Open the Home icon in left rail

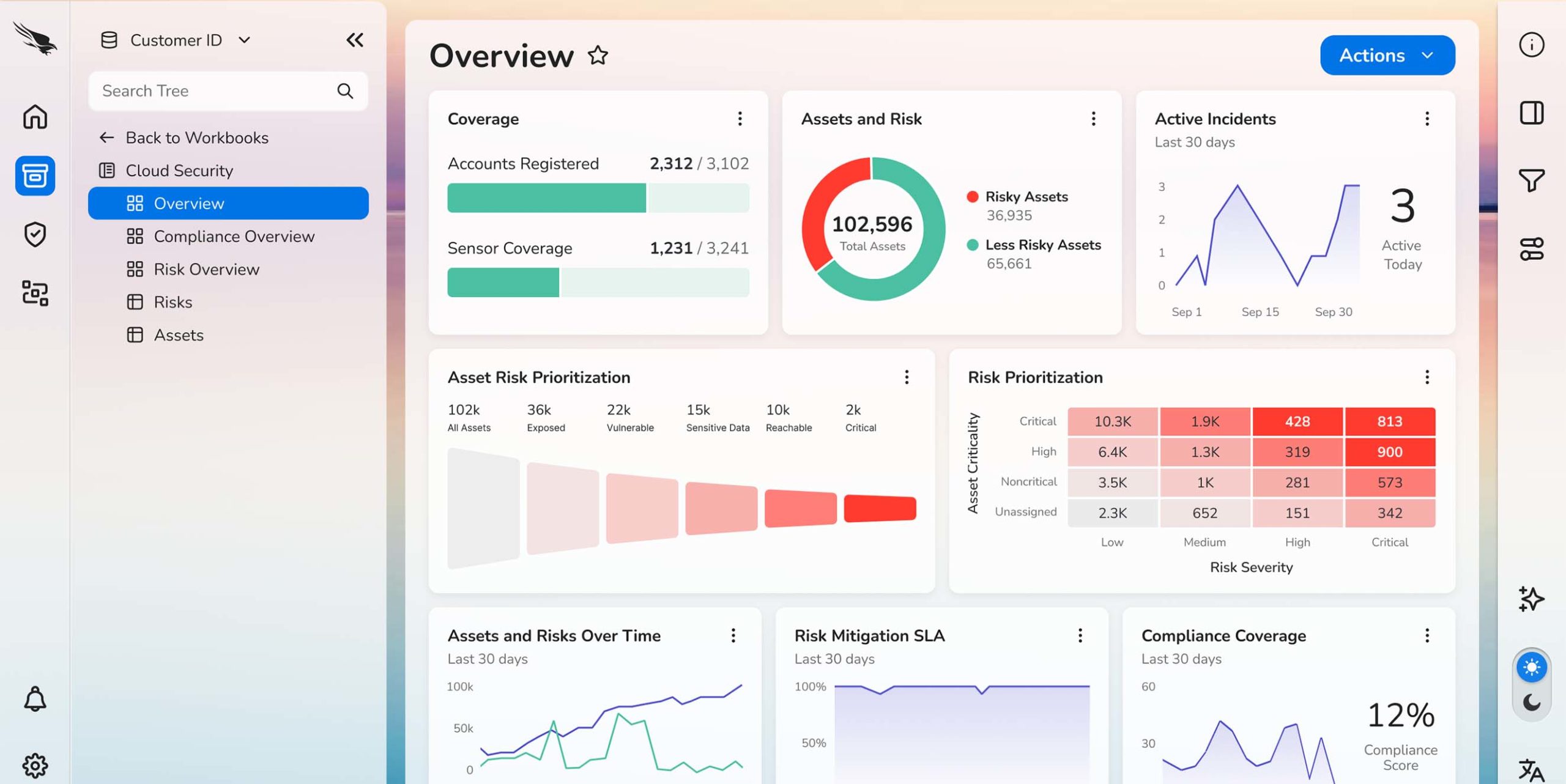(x=35, y=117)
